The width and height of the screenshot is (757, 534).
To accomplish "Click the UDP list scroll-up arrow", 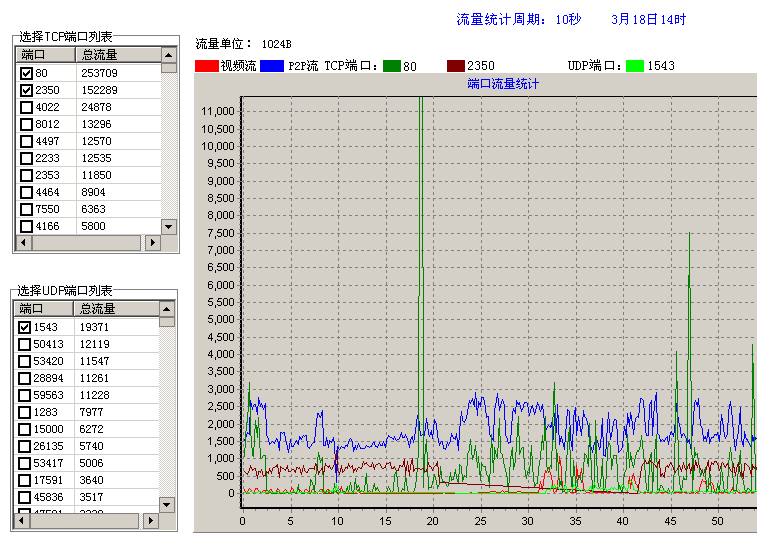I will (x=167, y=308).
